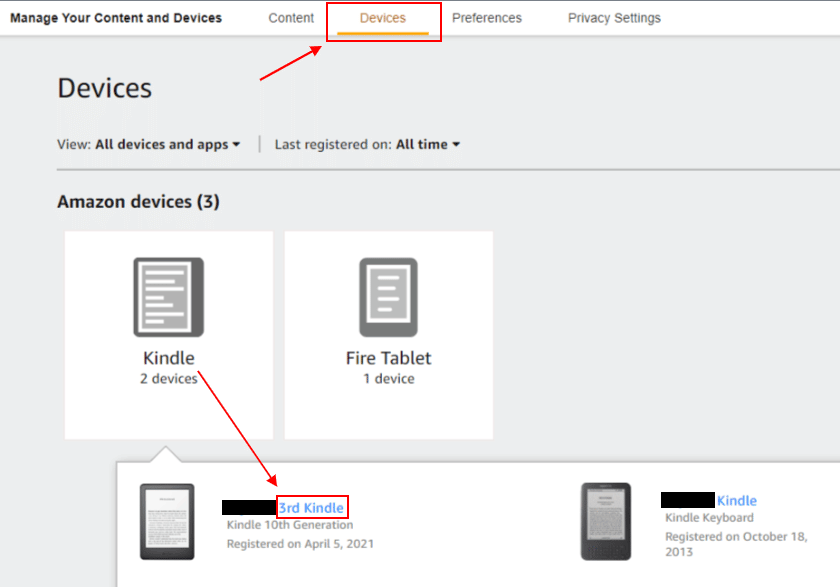
Task: Open the Privacy Settings tab
Action: 614,18
